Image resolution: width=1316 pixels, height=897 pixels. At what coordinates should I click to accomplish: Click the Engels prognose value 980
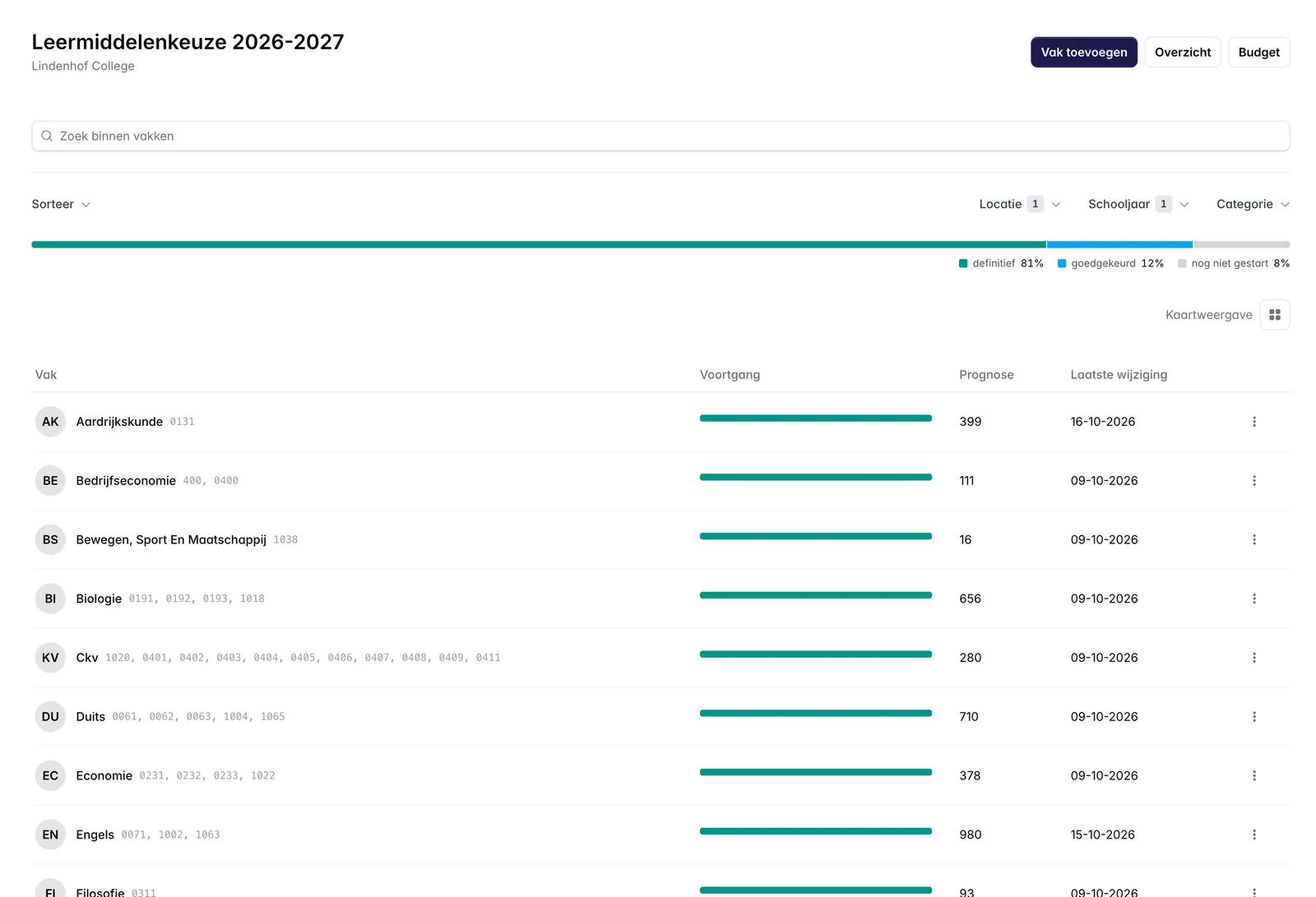pyautogui.click(x=971, y=835)
